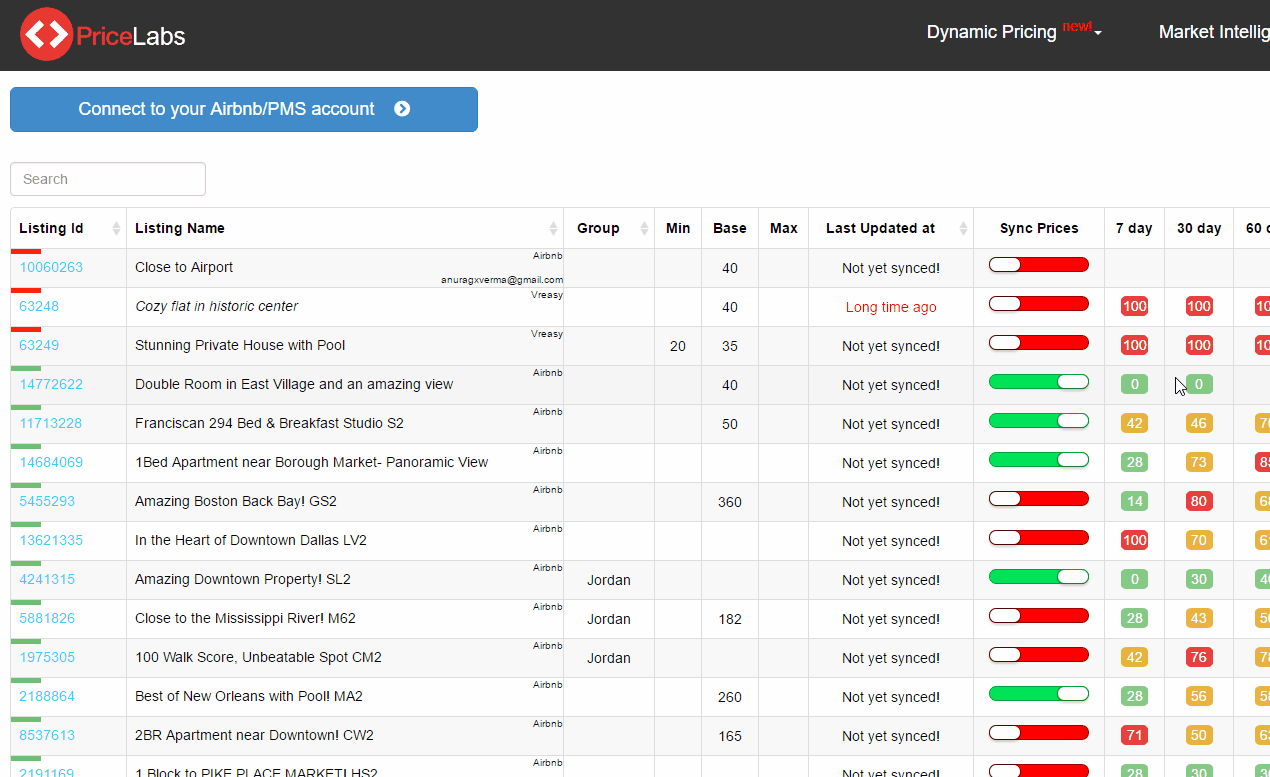
Task: Open listing 14772622 link
Action: [51, 385]
